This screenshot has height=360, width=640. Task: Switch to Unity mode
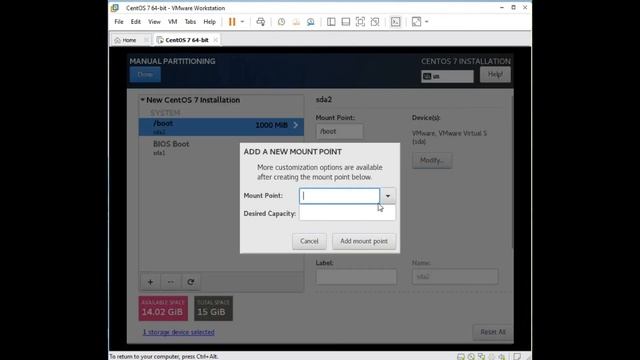coord(375,22)
